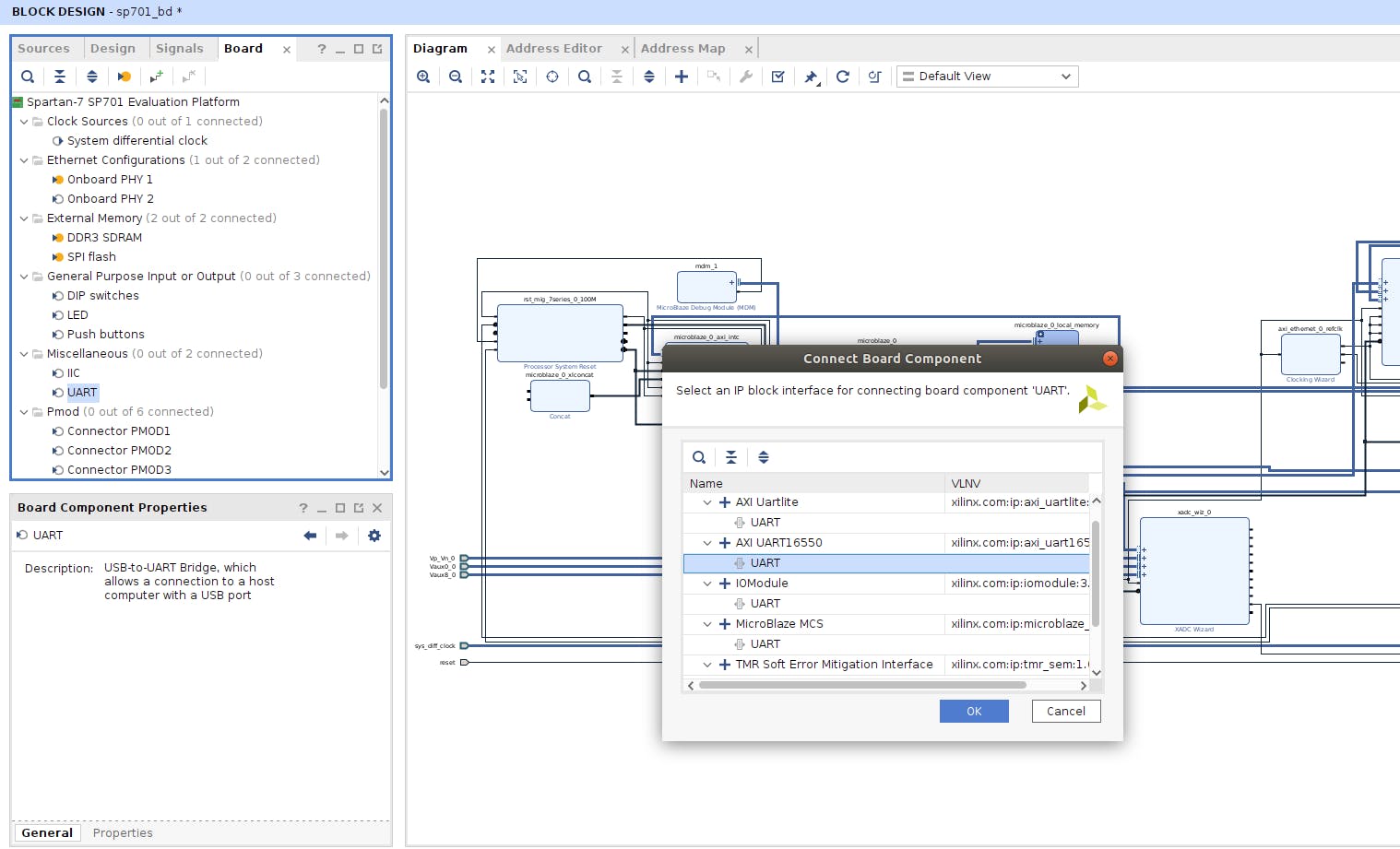The height and width of the screenshot is (849, 1400).
Task: Collapse the MicroBlaze MCS entry in the dialog
Action: pyautogui.click(x=707, y=624)
